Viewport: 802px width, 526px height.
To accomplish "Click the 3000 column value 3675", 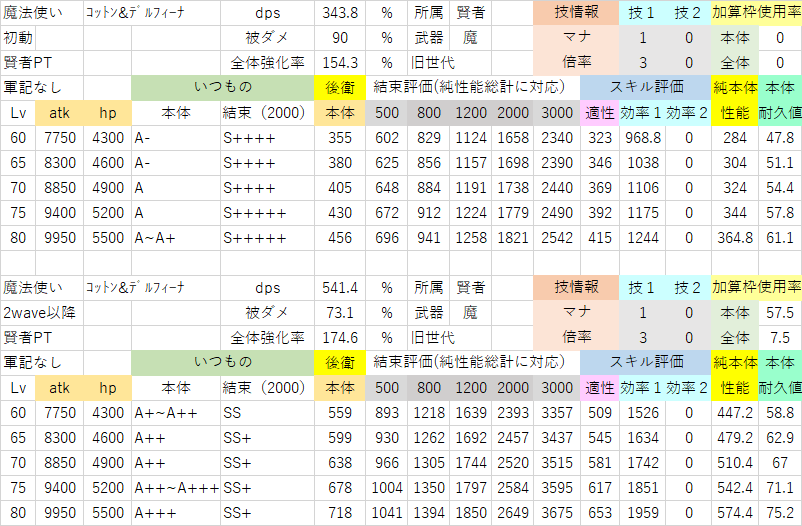I will [x=556, y=513].
